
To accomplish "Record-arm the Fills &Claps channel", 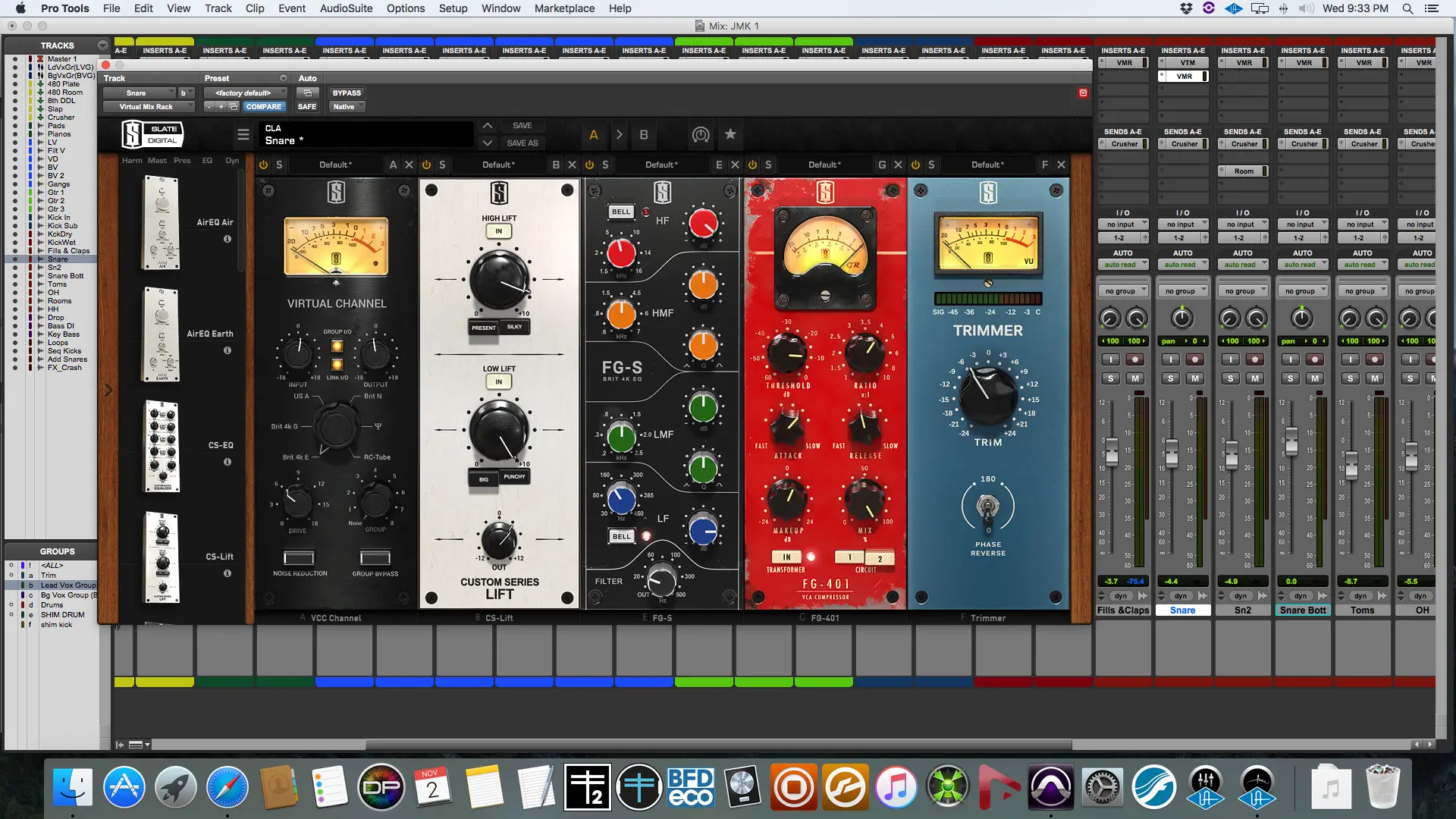I will 1135,359.
